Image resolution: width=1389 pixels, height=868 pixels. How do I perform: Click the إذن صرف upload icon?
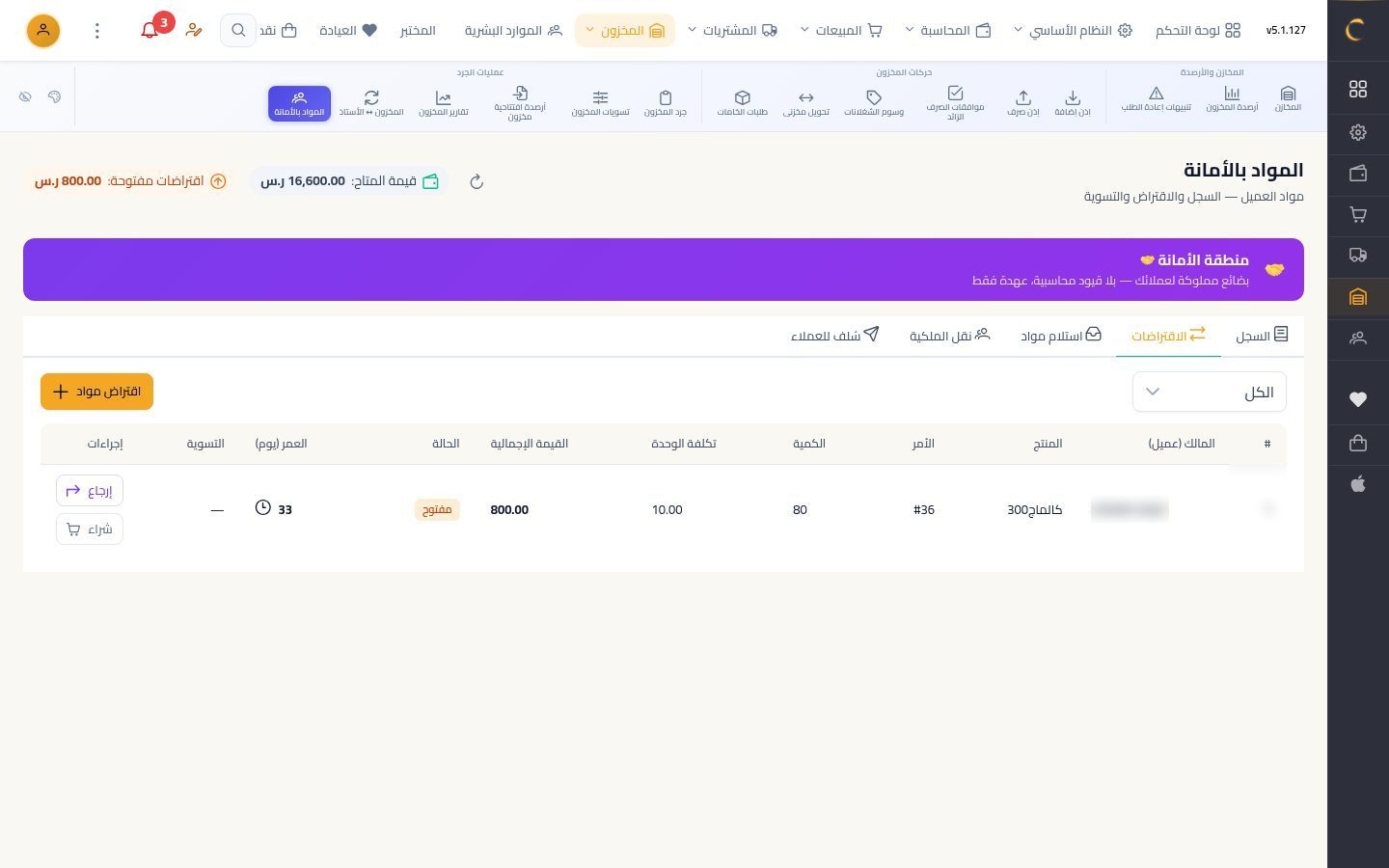(x=1023, y=97)
